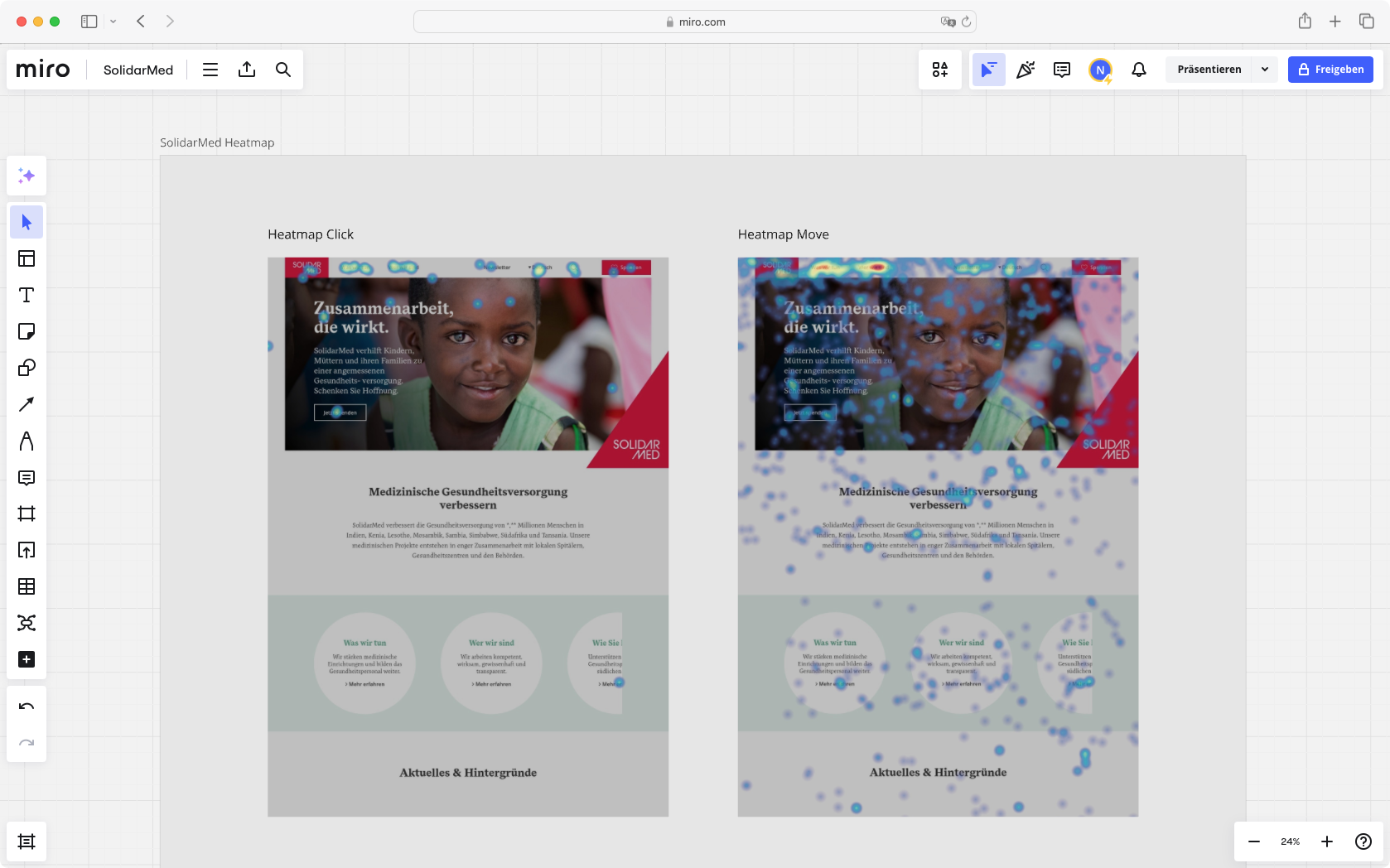Open the notifications bell
Viewport: 1390px width, 868px height.
(1139, 70)
